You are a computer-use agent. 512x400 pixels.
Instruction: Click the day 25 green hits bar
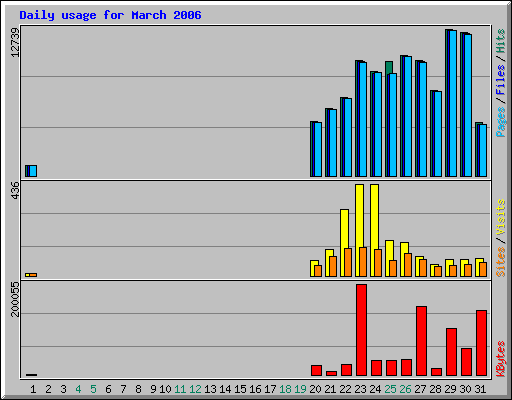[x=389, y=67]
